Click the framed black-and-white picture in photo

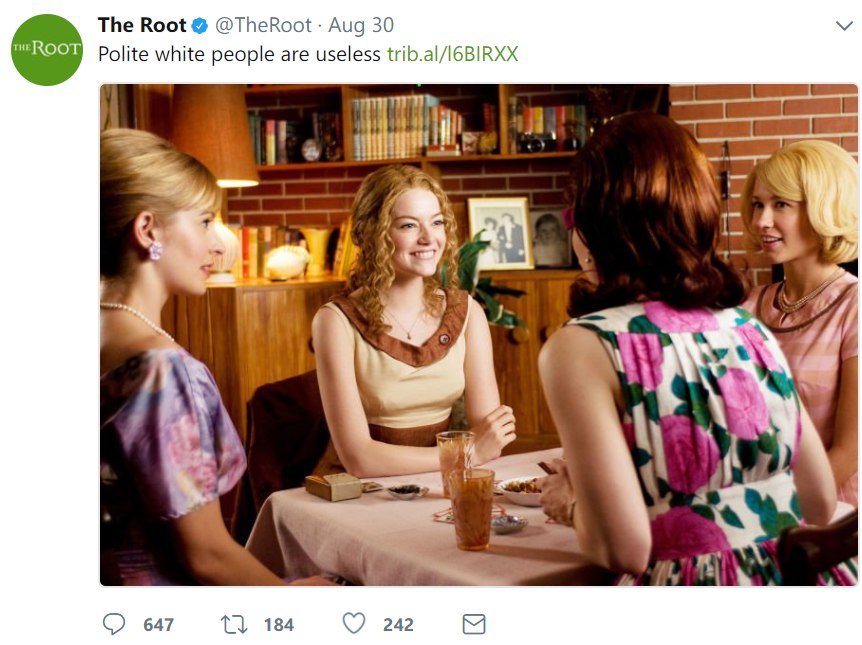click(x=500, y=234)
